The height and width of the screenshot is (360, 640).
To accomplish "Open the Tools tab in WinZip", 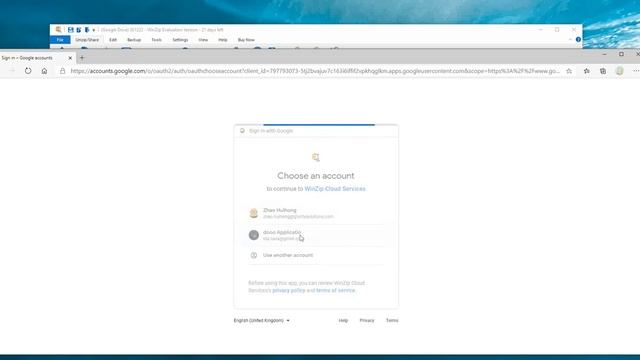I will [156, 40].
